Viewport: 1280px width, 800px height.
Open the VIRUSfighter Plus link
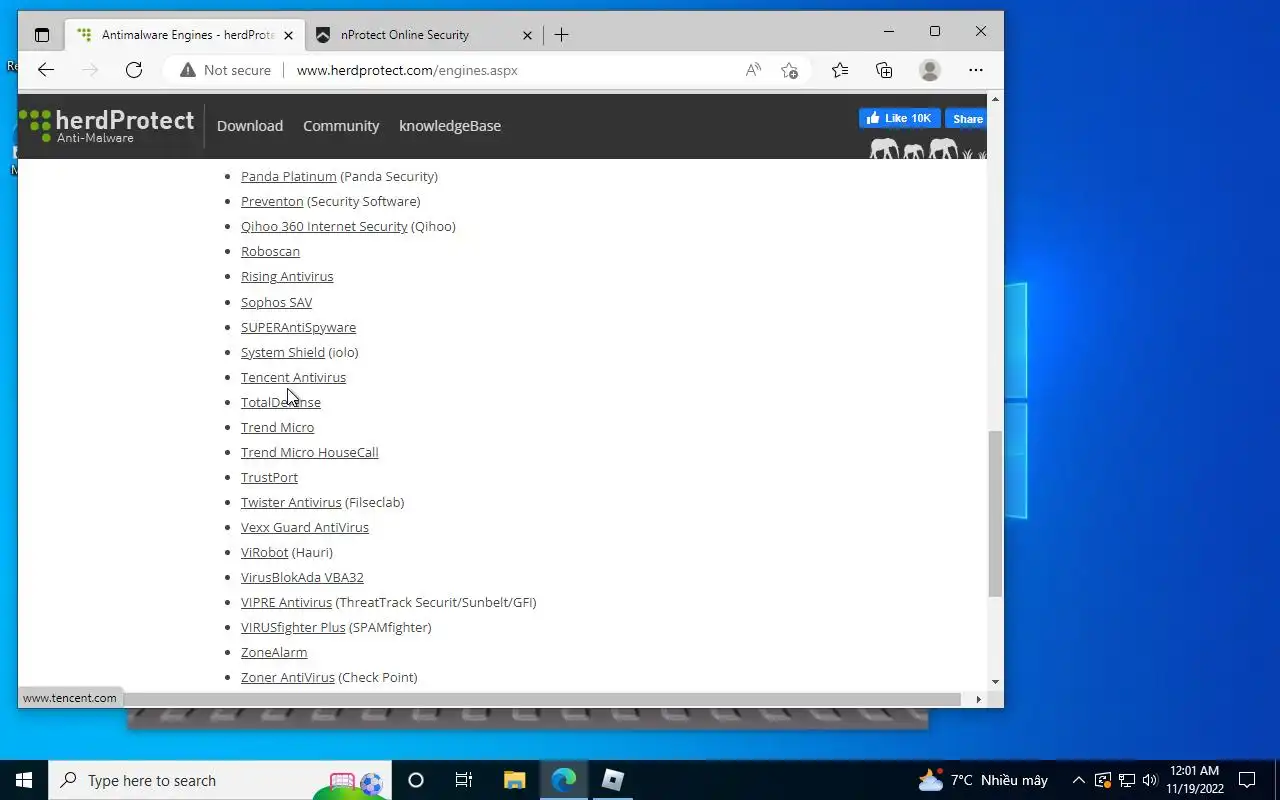tap(293, 627)
